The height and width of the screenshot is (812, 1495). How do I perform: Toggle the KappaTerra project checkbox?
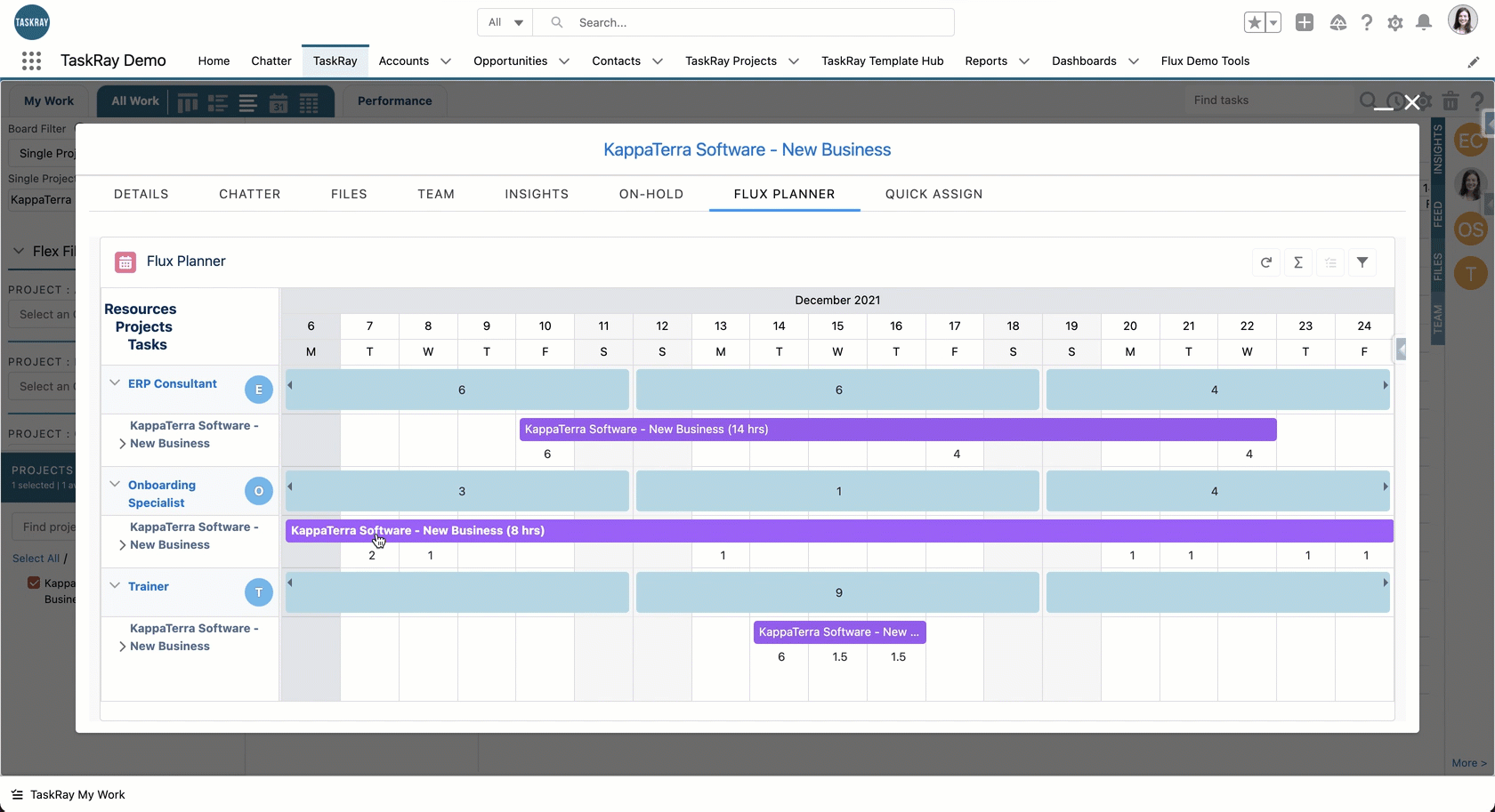34,583
